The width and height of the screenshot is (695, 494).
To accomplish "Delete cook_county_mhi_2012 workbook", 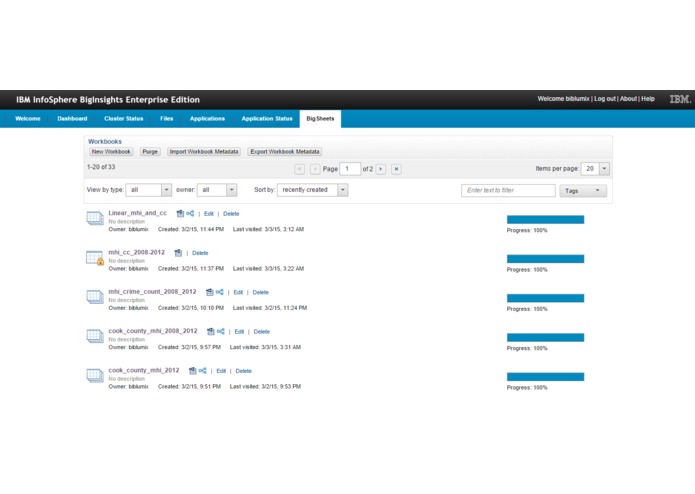I will [243, 371].
